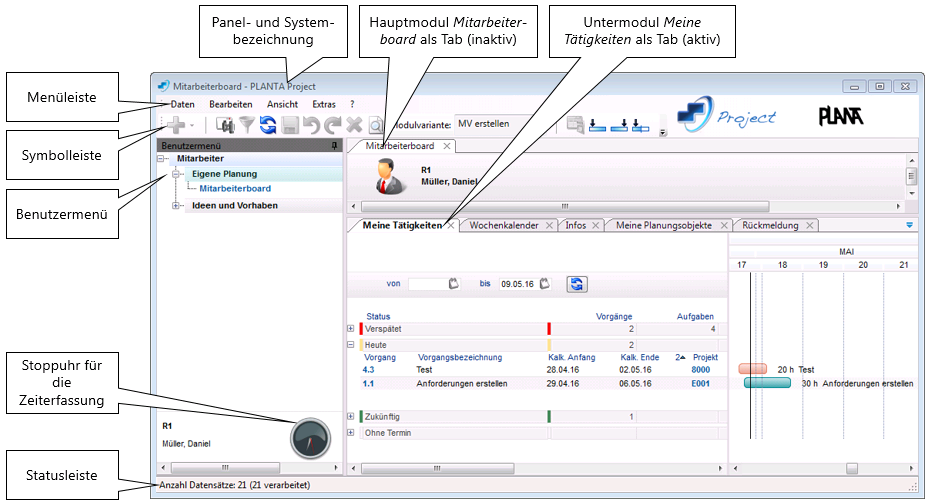Open the Bearbeiten menu
The width and height of the screenshot is (930, 503).
click(231, 104)
